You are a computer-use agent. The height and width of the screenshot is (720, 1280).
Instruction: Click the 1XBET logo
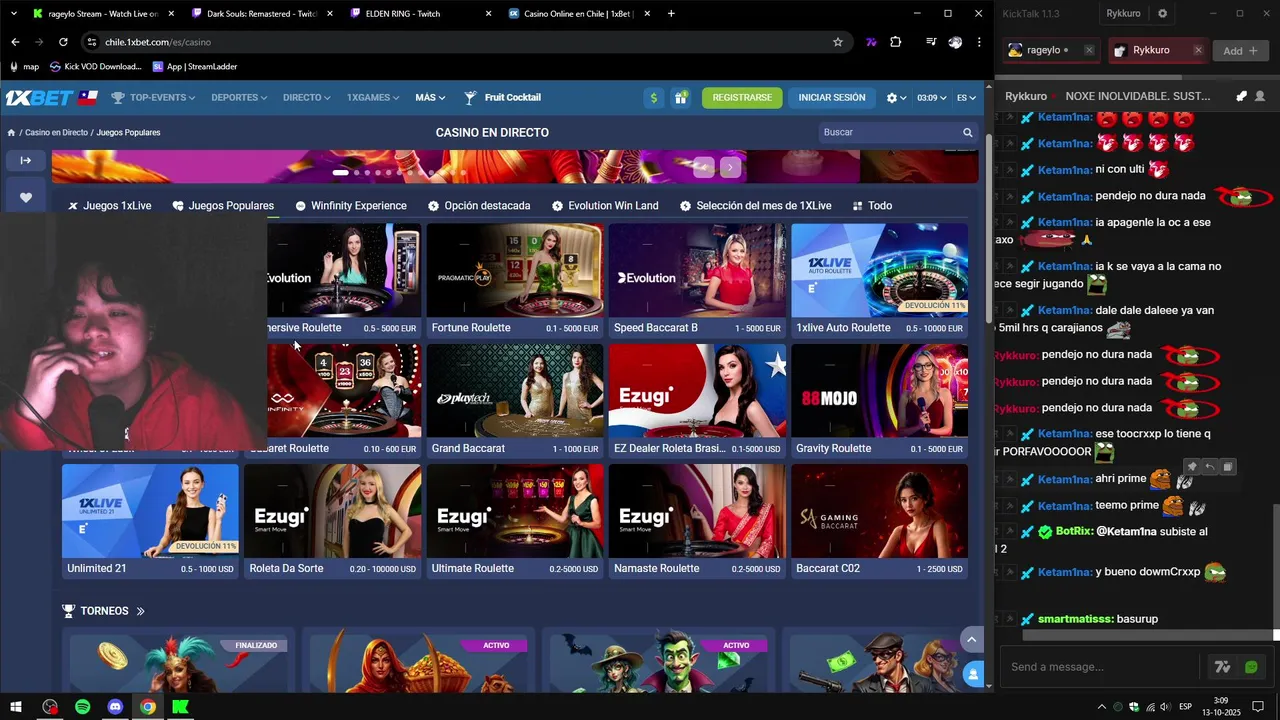pos(40,98)
